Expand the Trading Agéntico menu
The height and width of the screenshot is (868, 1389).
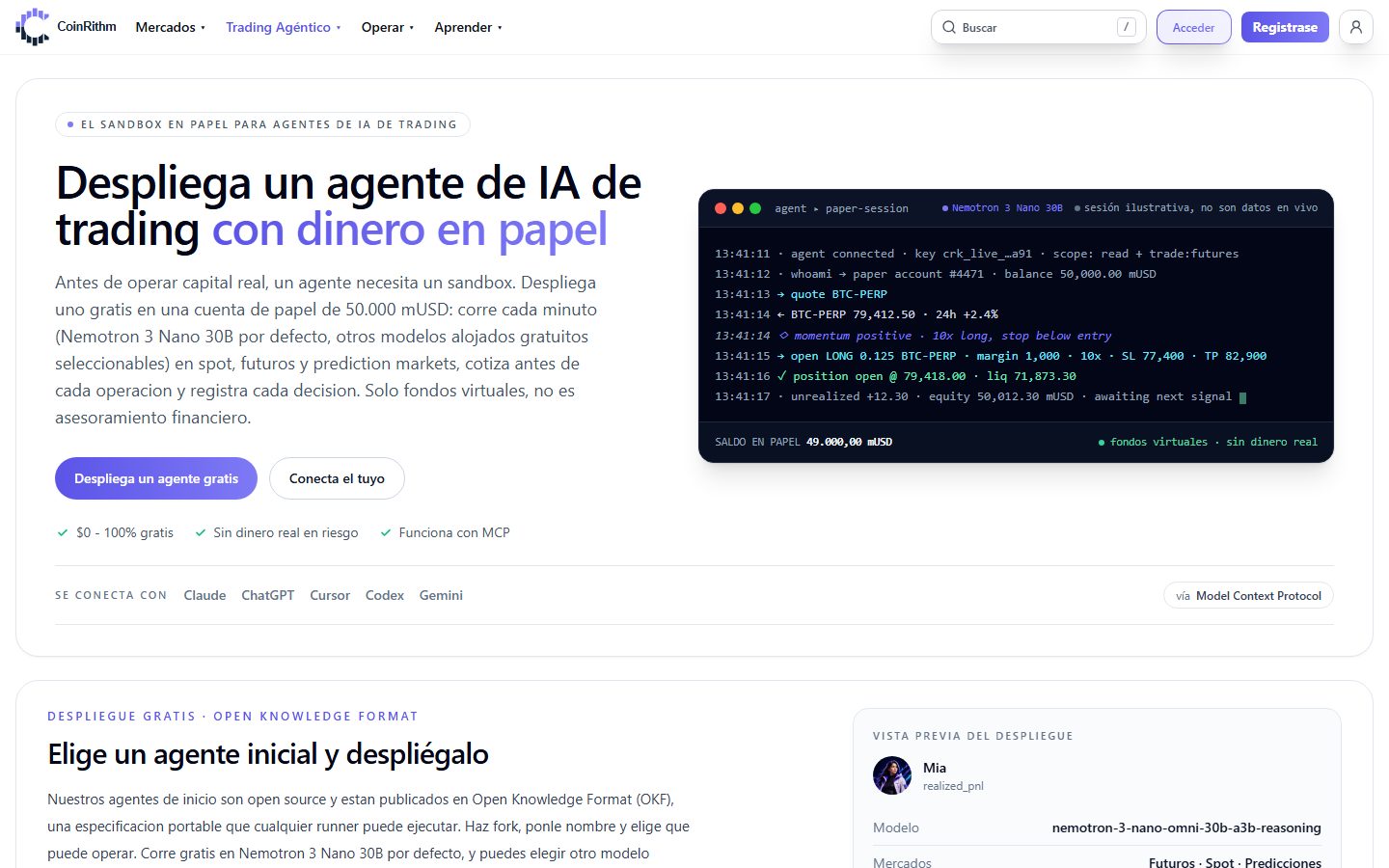[x=284, y=27]
